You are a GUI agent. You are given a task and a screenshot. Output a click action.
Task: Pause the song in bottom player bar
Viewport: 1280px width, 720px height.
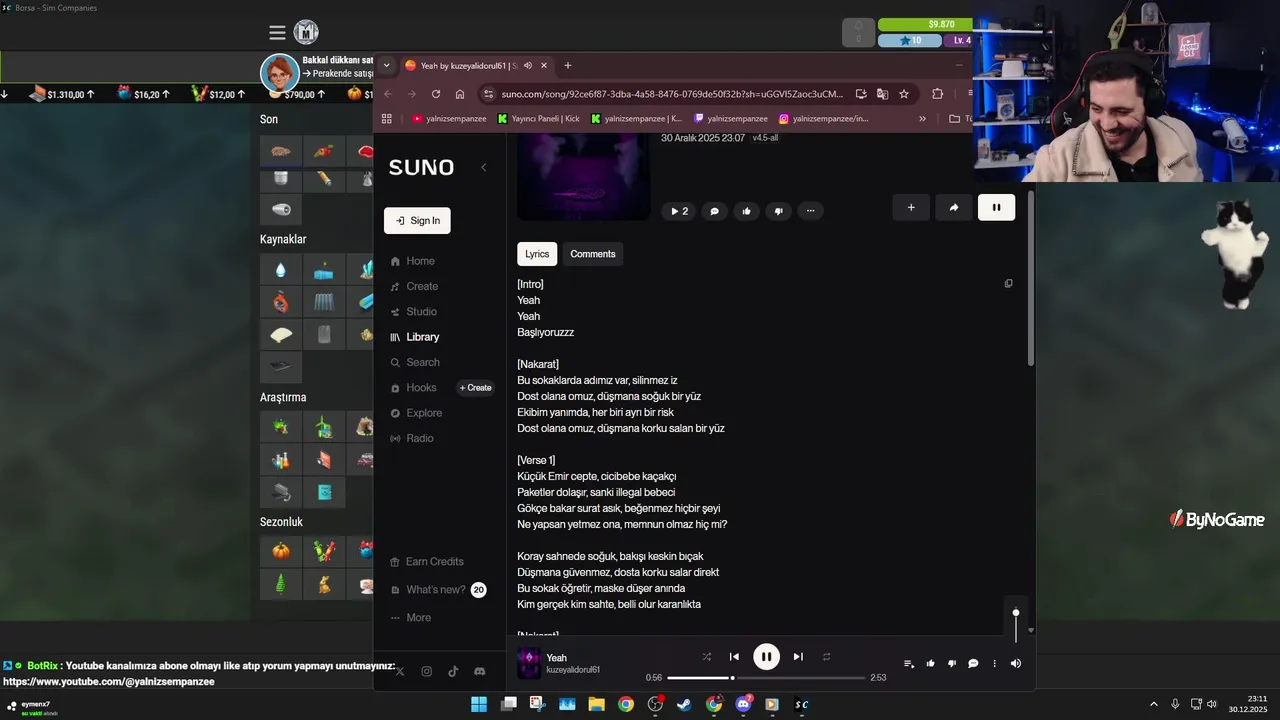tap(766, 657)
